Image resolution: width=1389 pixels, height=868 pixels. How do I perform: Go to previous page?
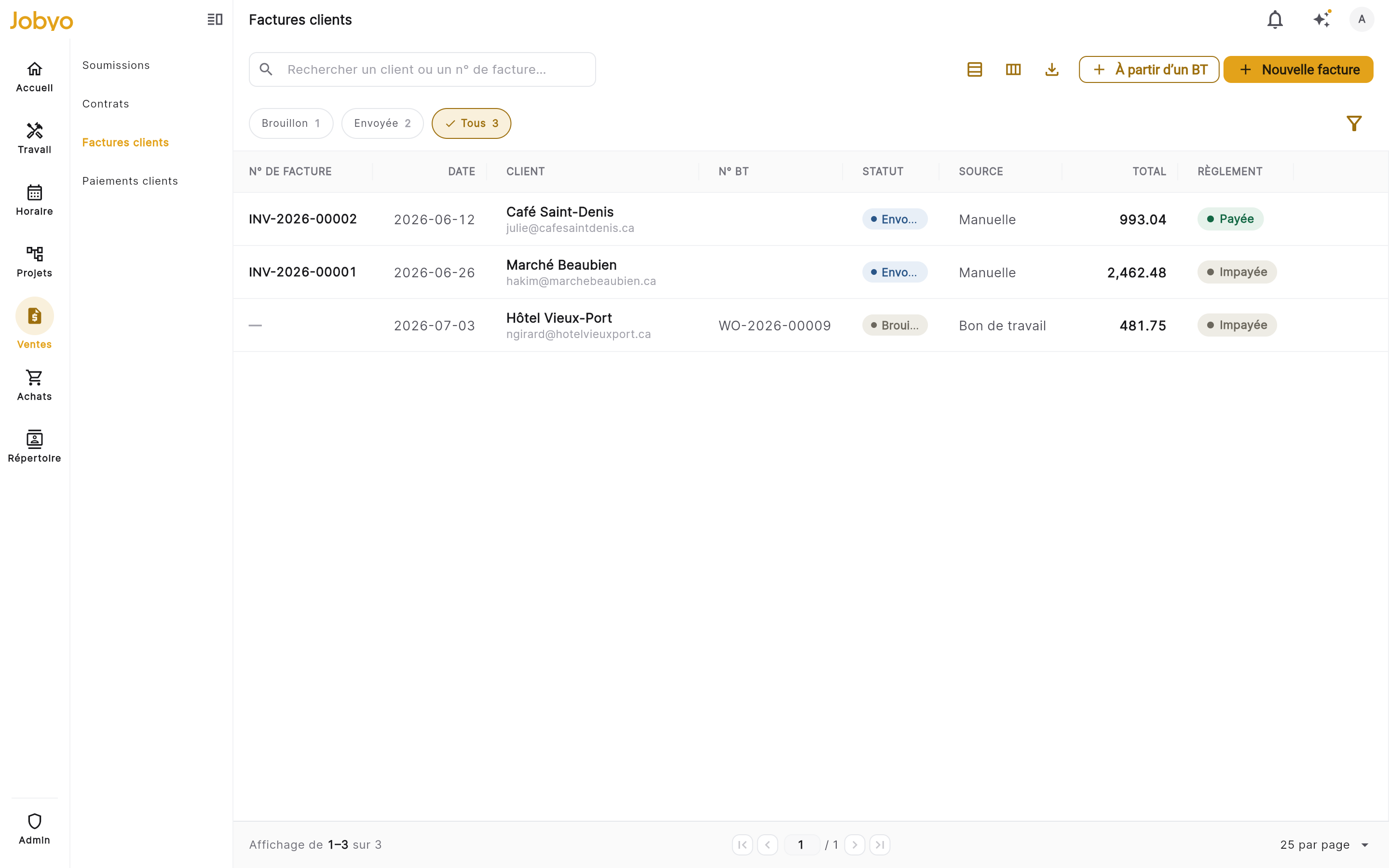tap(767, 844)
